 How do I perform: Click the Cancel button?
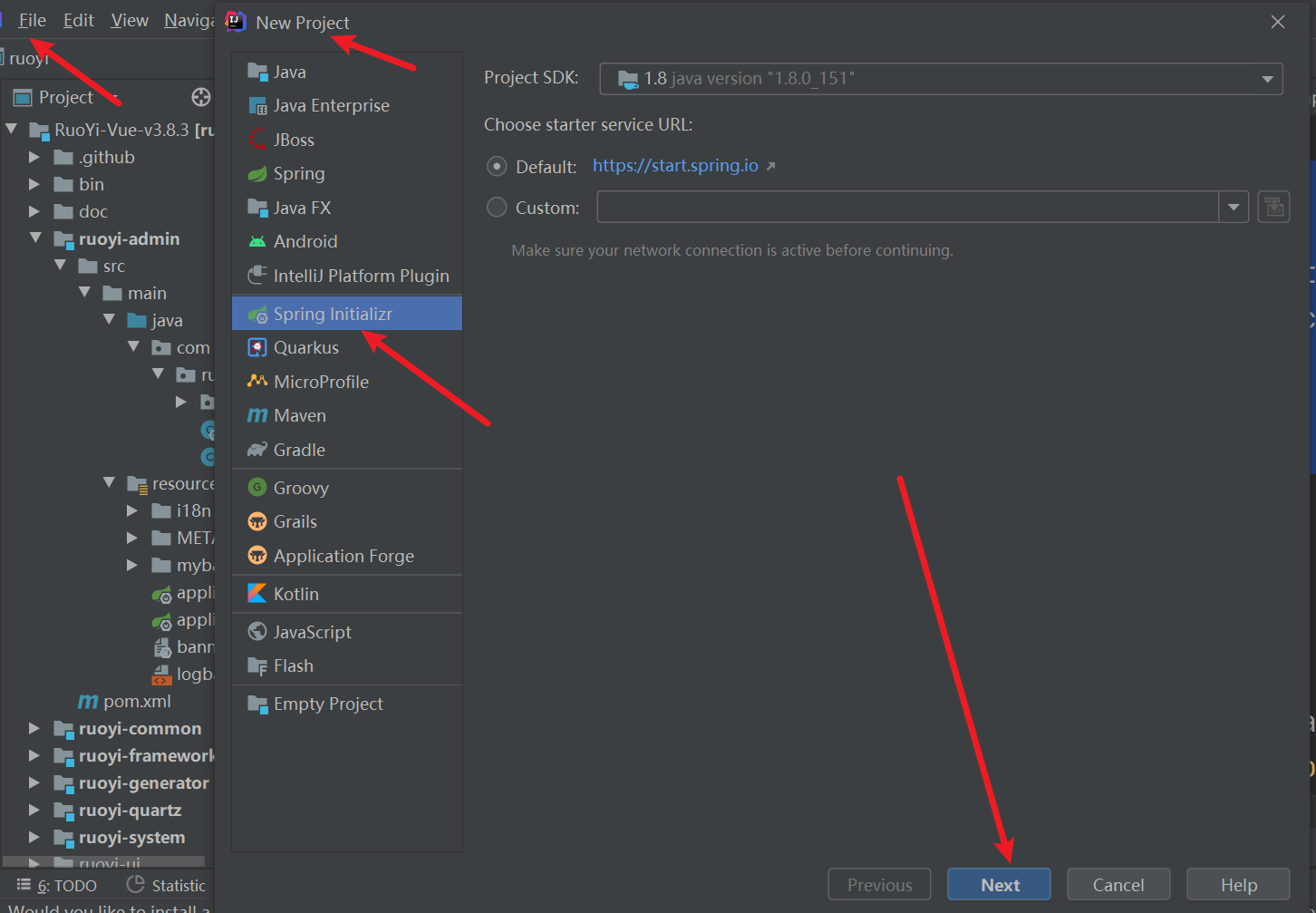(1118, 885)
